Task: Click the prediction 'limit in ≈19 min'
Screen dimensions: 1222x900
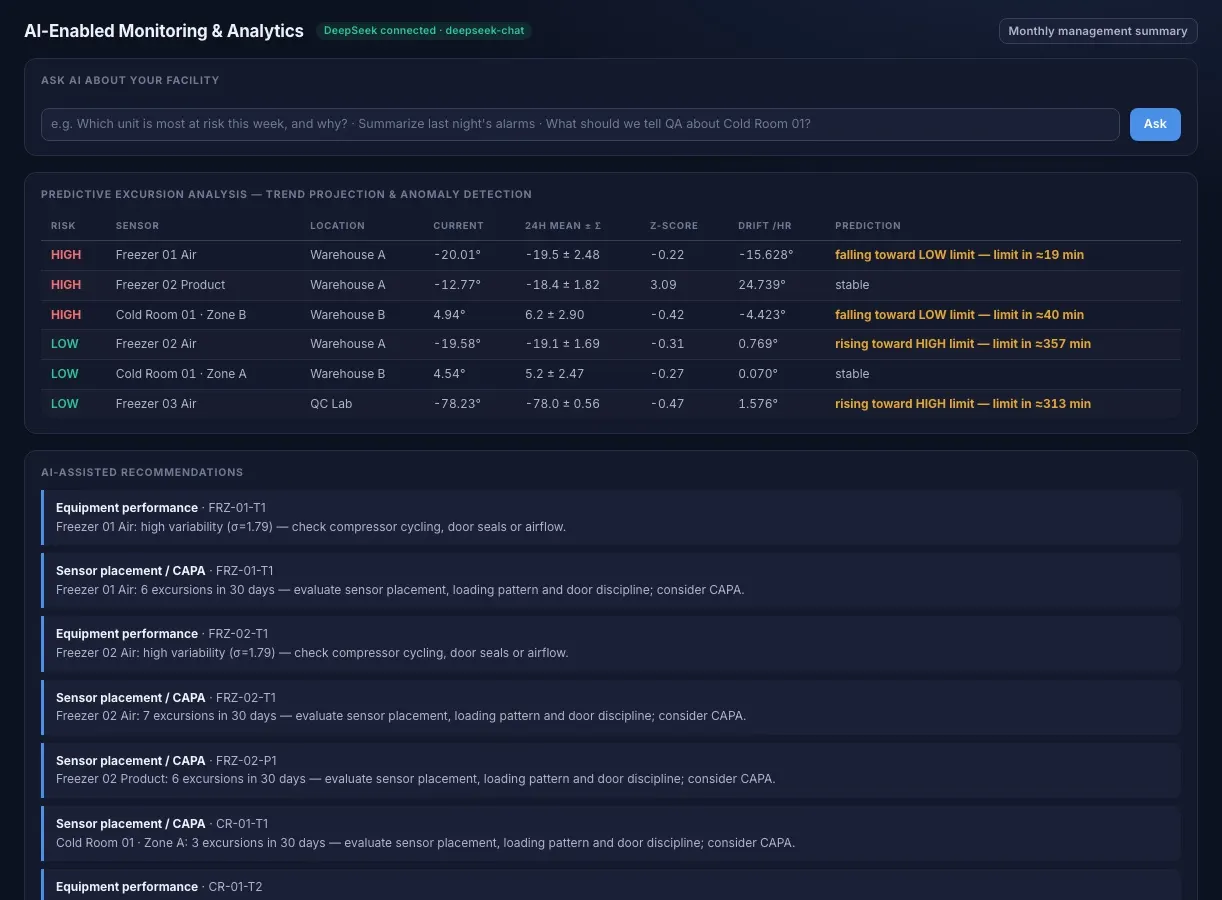Action: click(1038, 255)
